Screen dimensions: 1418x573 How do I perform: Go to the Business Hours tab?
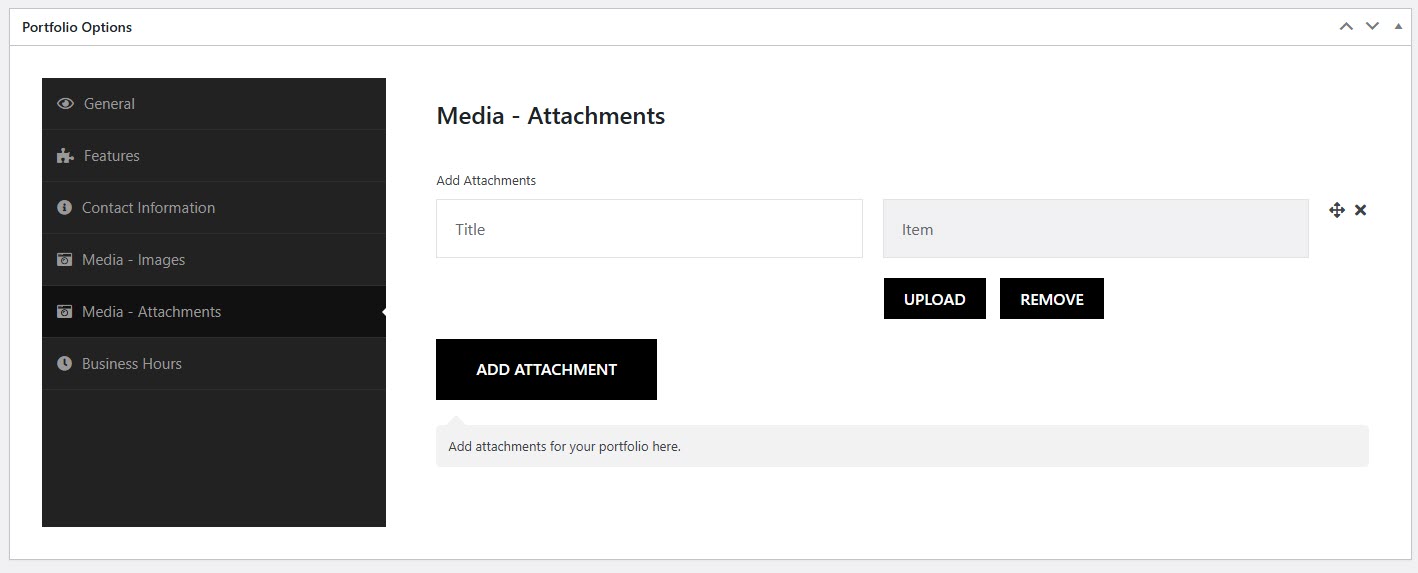coord(132,364)
